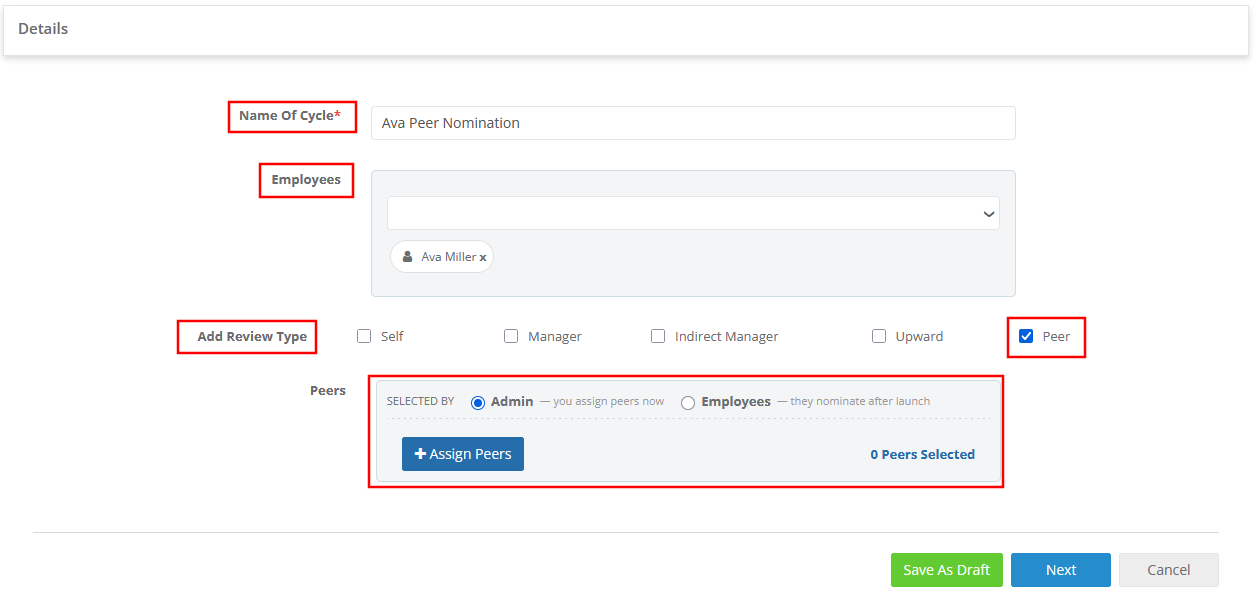Viewport: 1258px width, 601px height.
Task: Select Admin as peer selector
Action: coord(478,402)
